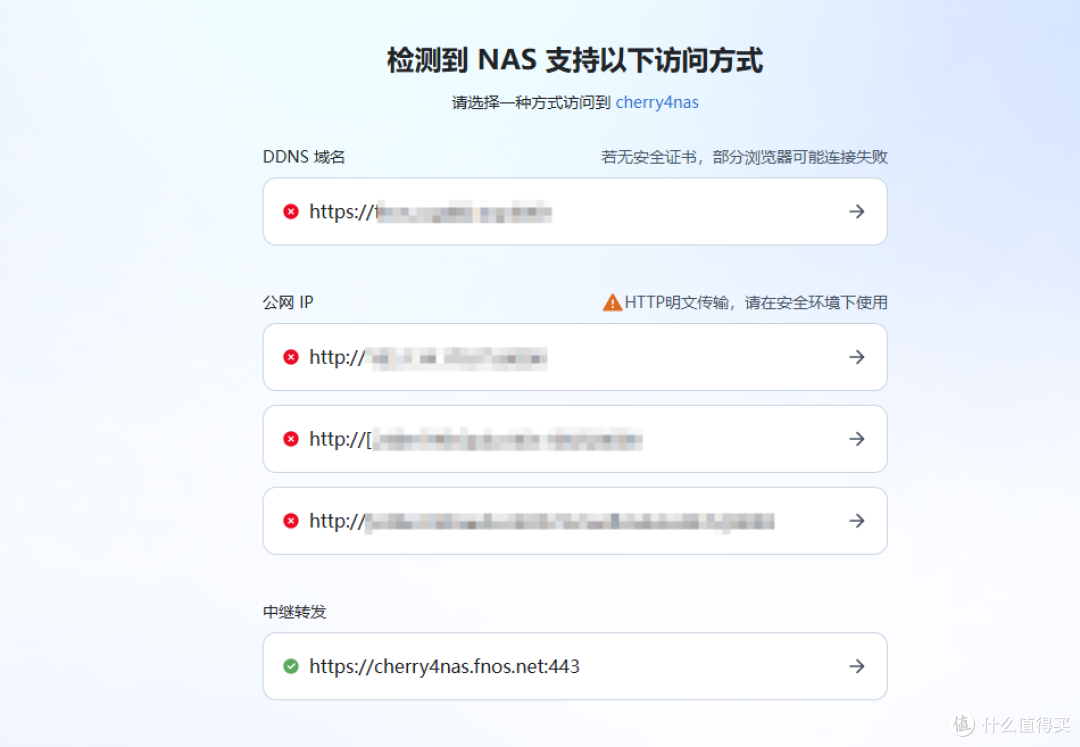Screen dimensions: 1080x747
Task: Click the circular 值 badge icon
Action: pyautogui.click(x=962, y=724)
